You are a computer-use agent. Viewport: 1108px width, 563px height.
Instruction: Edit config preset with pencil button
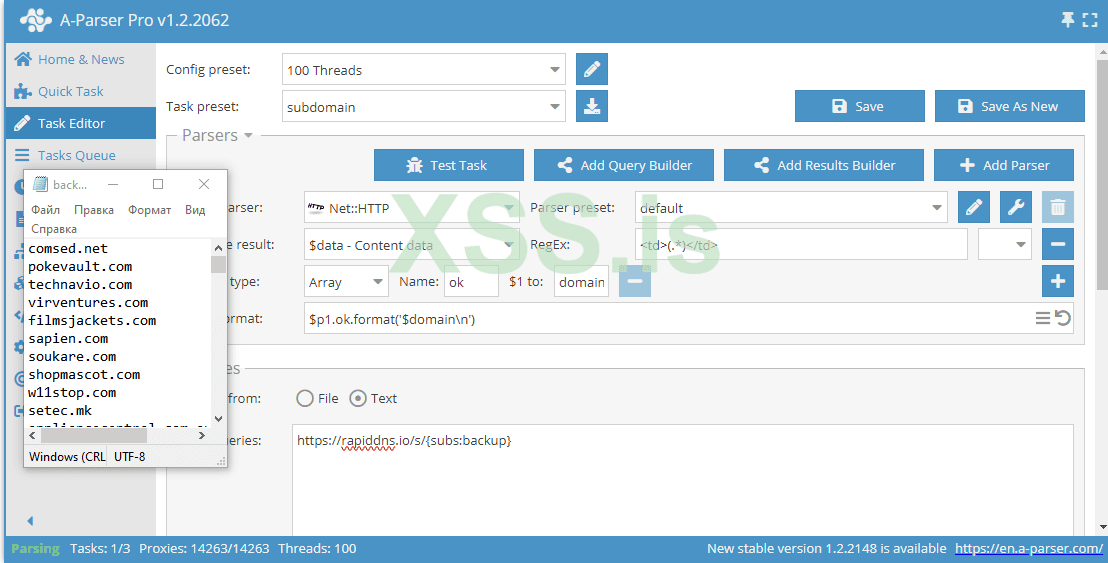(x=591, y=69)
